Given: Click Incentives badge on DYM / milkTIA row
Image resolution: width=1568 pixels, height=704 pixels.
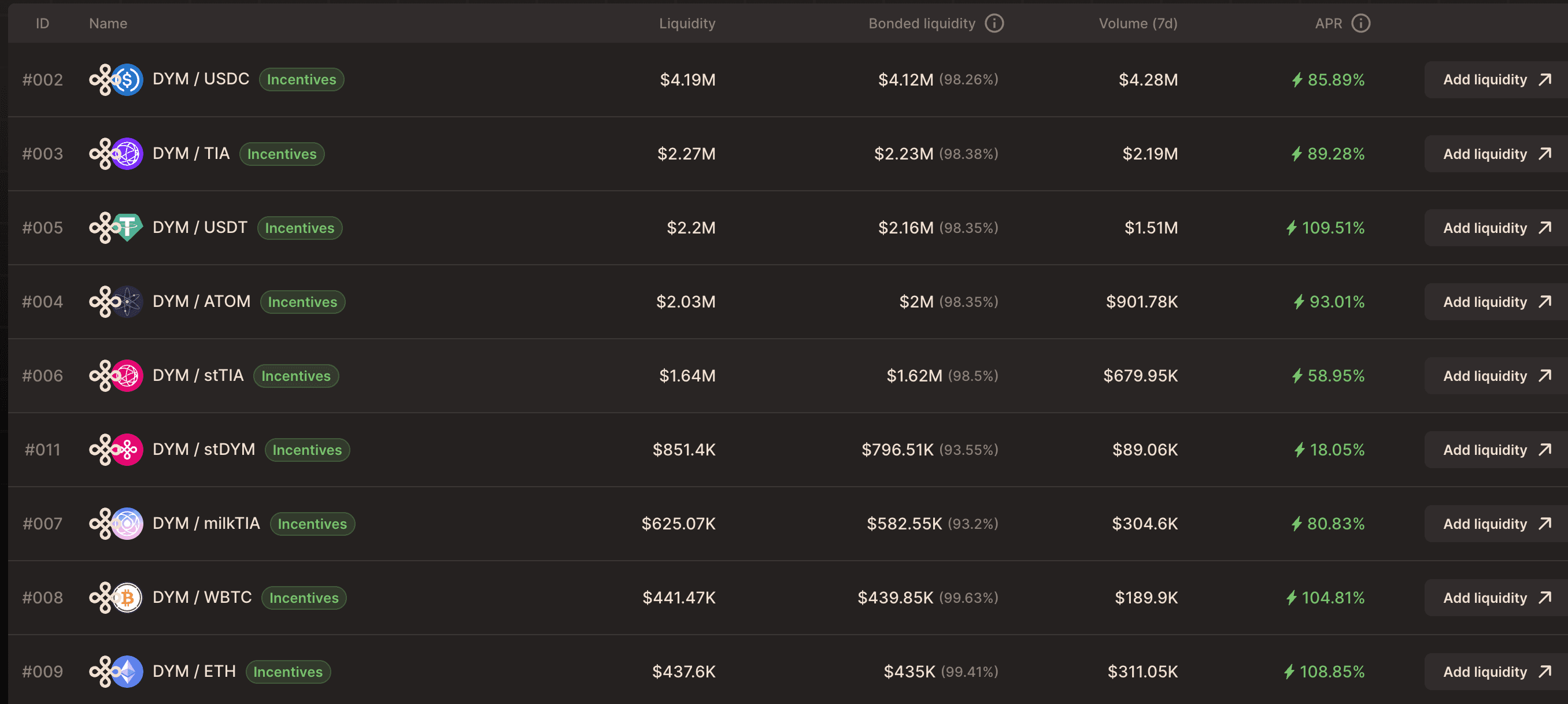Looking at the screenshot, I should 312,523.
